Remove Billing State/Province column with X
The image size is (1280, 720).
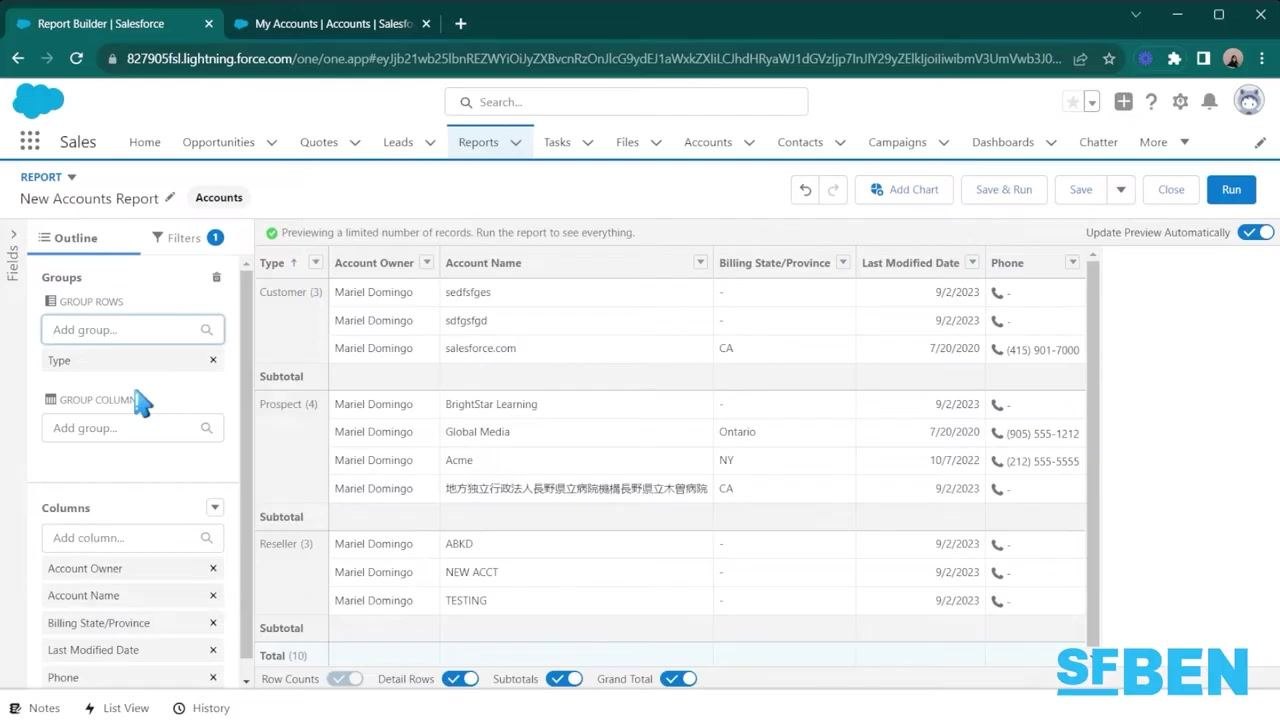(x=213, y=623)
